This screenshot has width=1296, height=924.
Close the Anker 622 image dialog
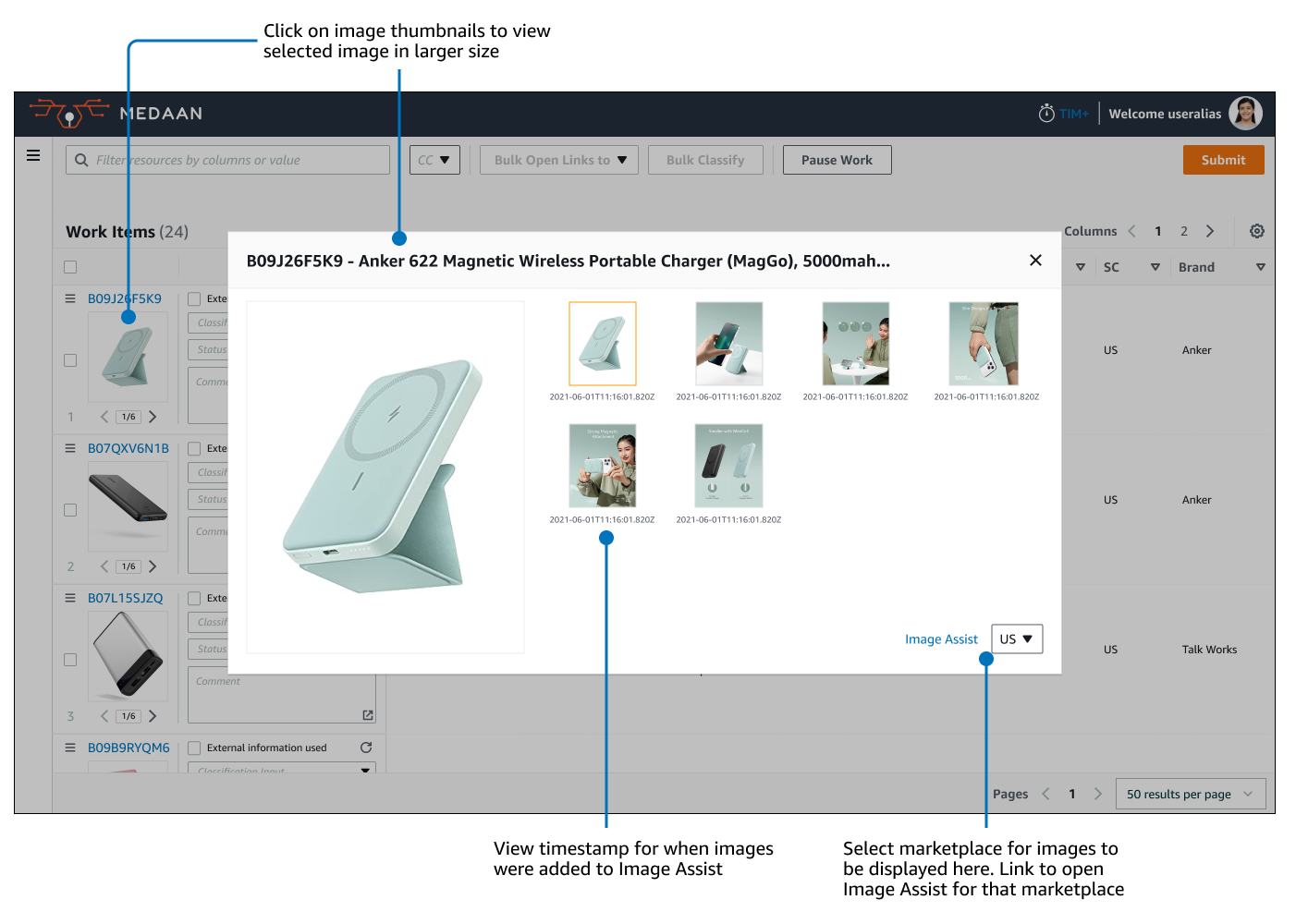coord(1035,261)
